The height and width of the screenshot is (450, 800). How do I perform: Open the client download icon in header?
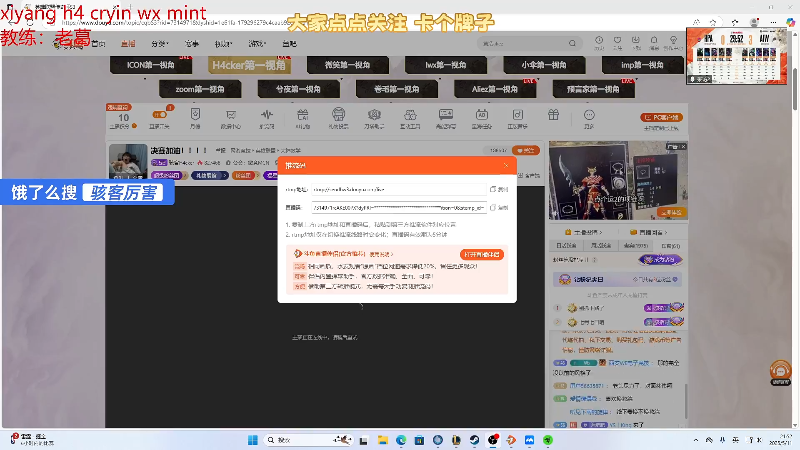pyautogui.click(x=636, y=42)
